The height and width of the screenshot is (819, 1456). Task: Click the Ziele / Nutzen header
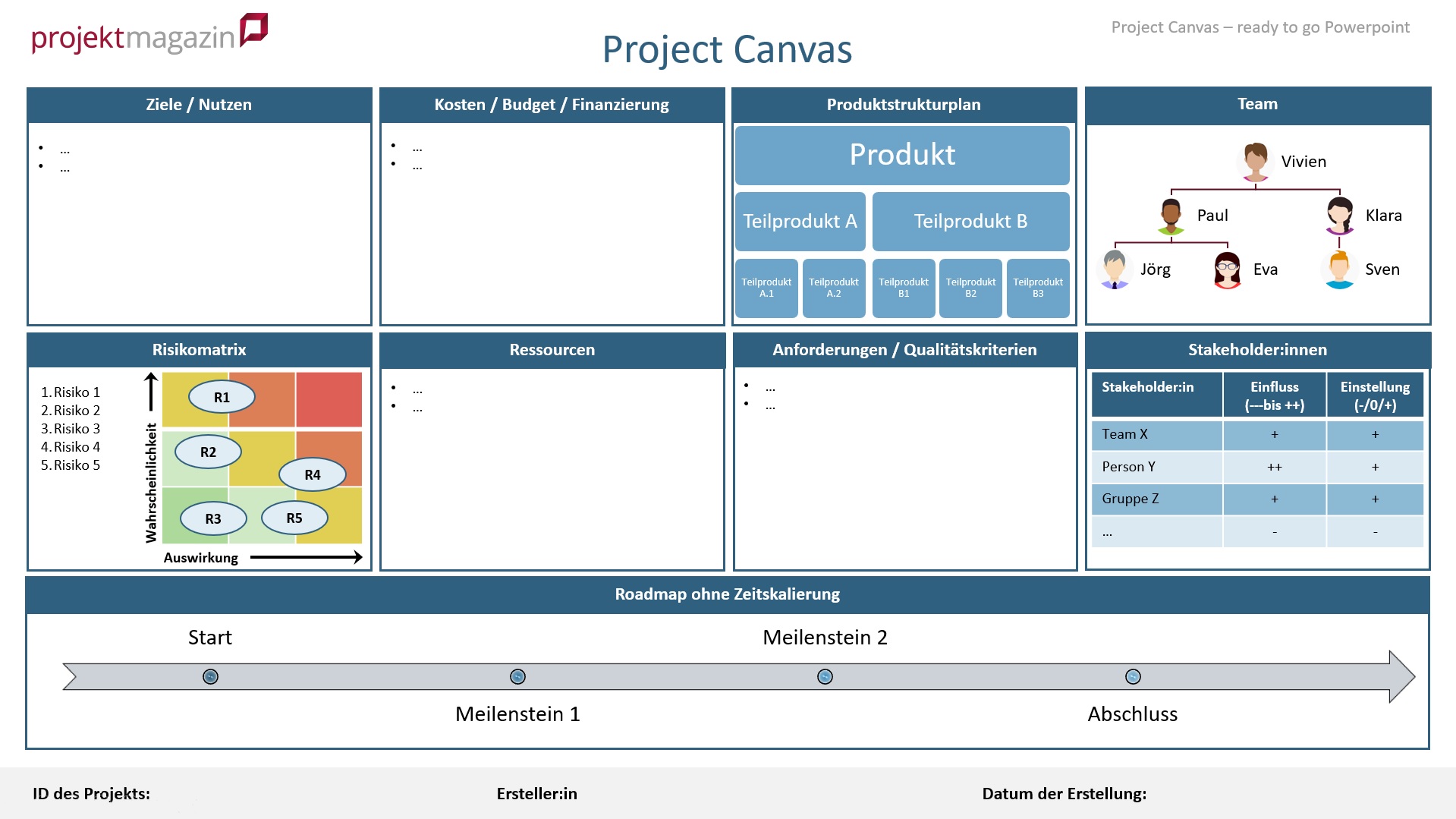(x=199, y=105)
